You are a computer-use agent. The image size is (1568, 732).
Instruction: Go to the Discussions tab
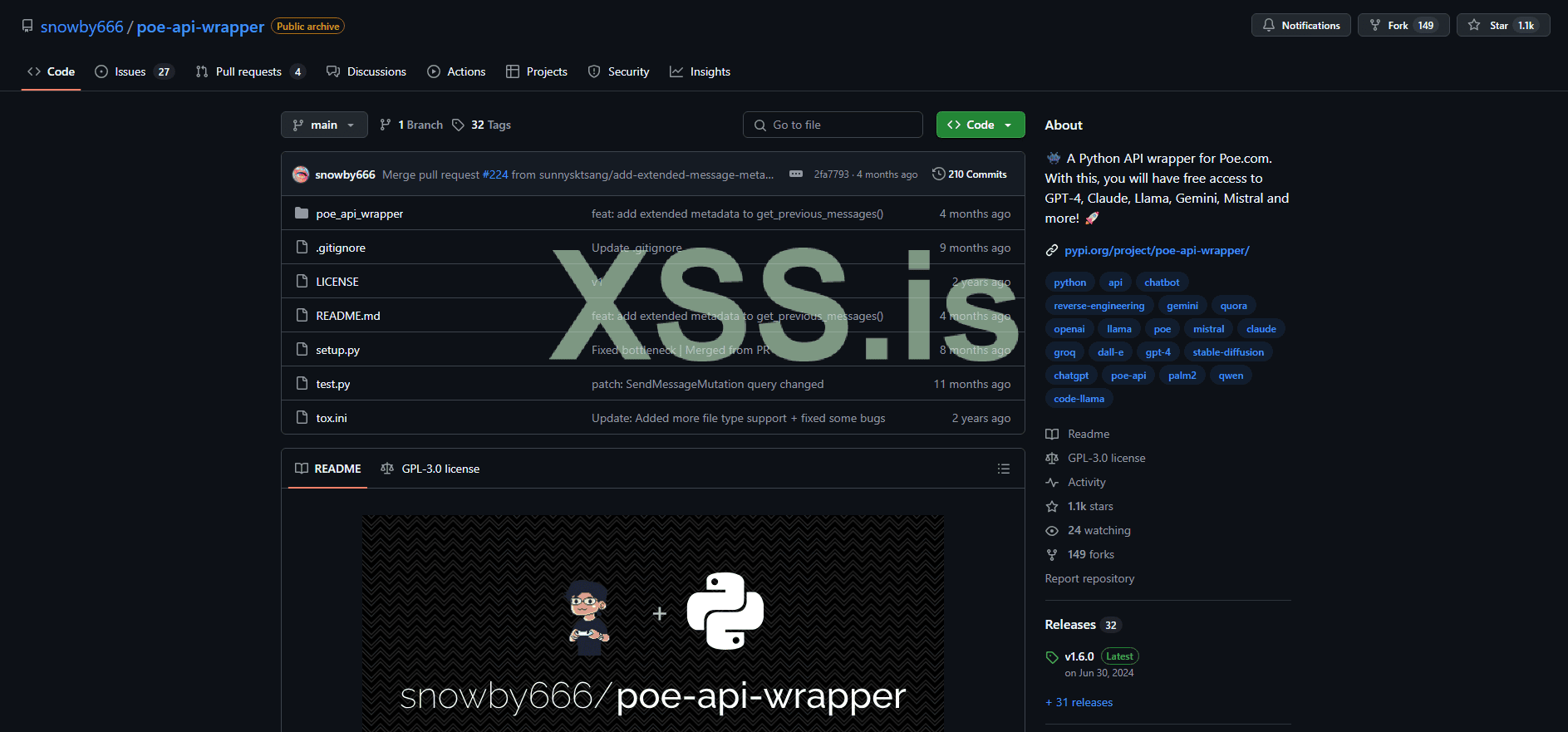[366, 71]
